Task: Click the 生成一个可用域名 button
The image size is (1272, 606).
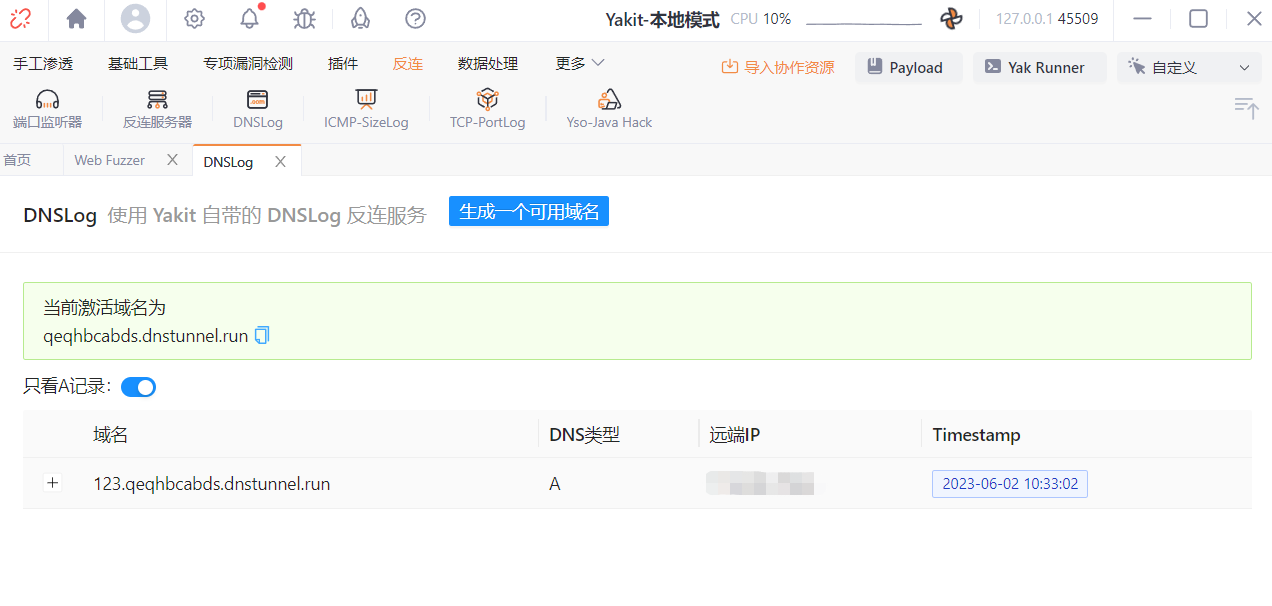Action: click(x=529, y=212)
